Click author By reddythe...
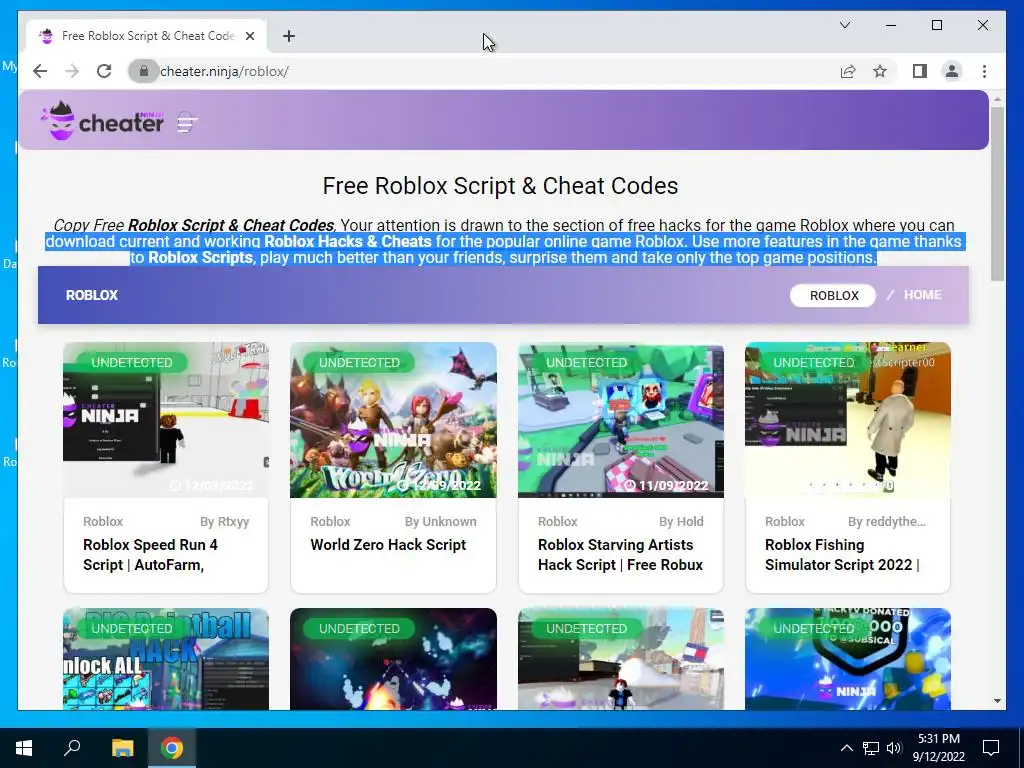The height and width of the screenshot is (768, 1024). (887, 521)
